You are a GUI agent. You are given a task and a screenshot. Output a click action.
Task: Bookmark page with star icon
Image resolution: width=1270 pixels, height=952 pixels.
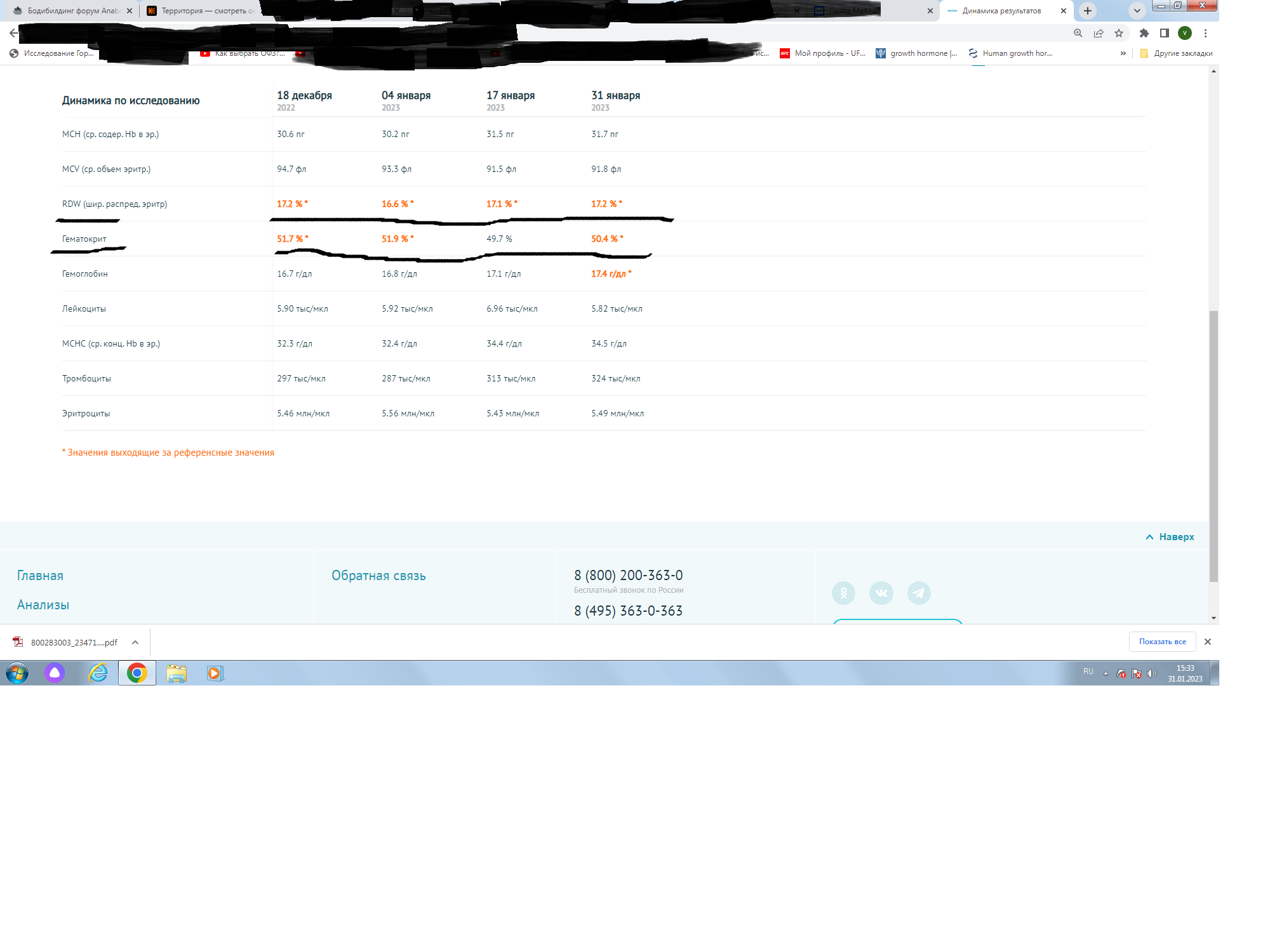point(1119,33)
